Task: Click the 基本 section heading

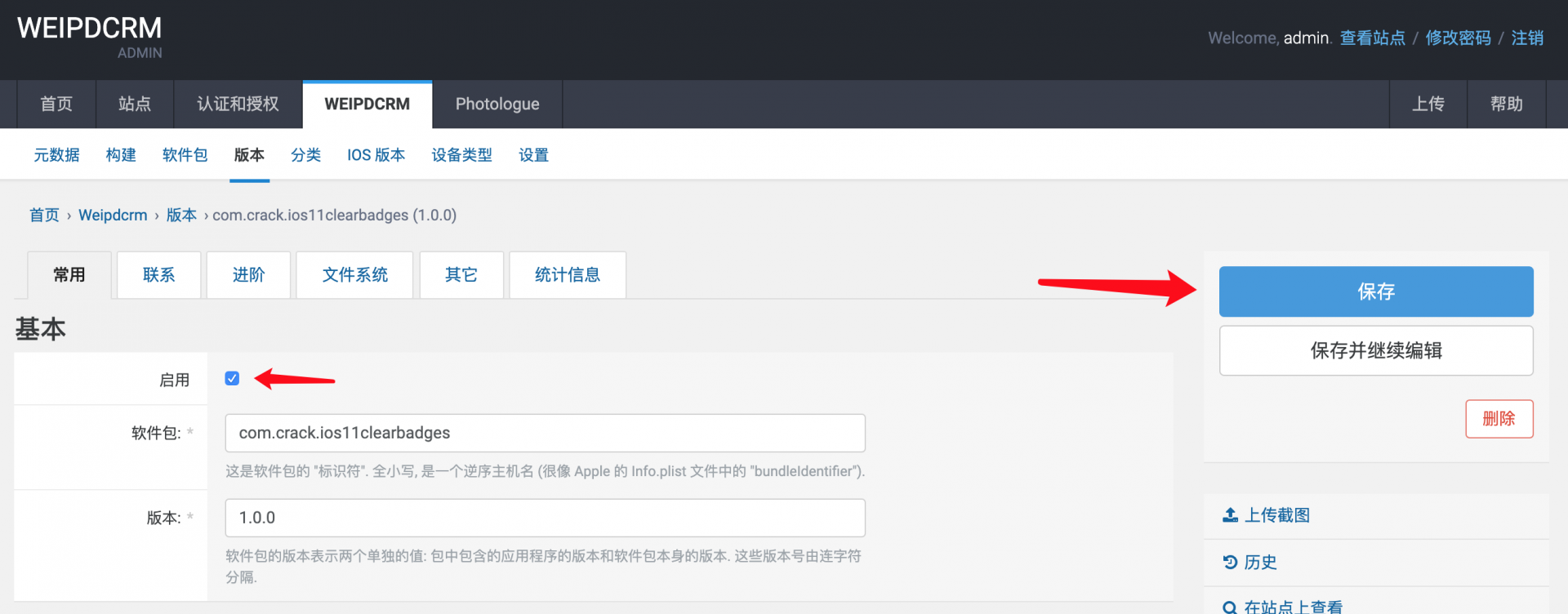Action: click(40, 329)
